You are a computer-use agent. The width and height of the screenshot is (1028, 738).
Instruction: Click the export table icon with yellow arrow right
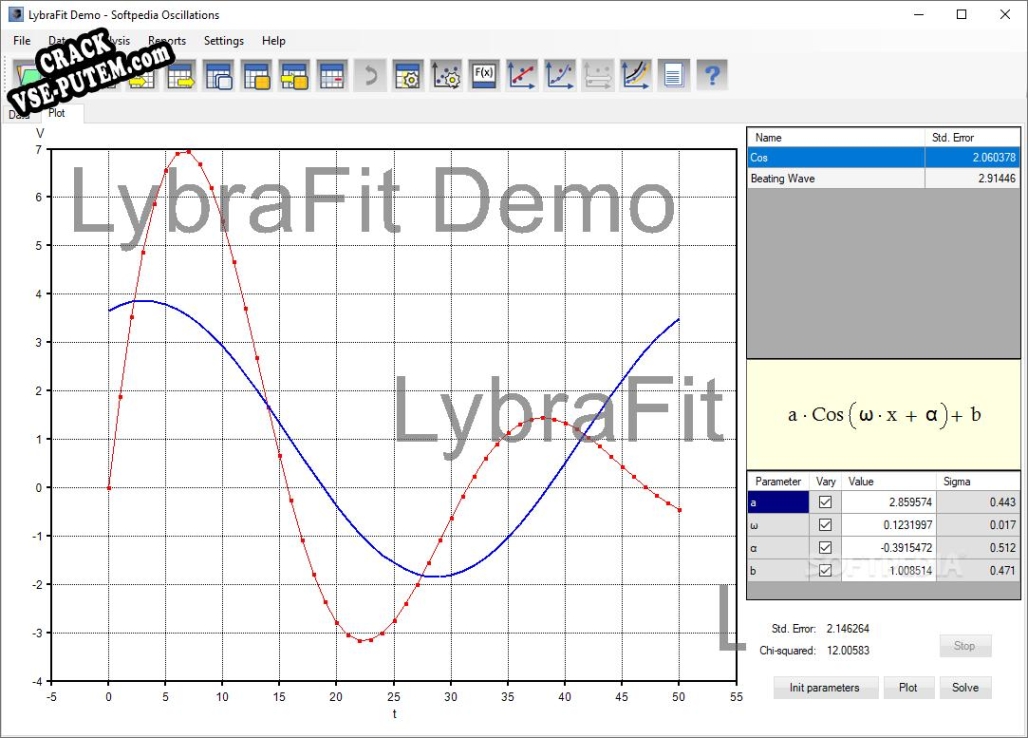[x=180, y=75]
